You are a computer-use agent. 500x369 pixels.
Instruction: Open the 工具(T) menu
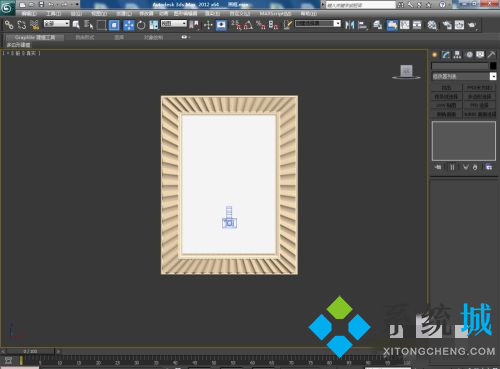(54, 14)
